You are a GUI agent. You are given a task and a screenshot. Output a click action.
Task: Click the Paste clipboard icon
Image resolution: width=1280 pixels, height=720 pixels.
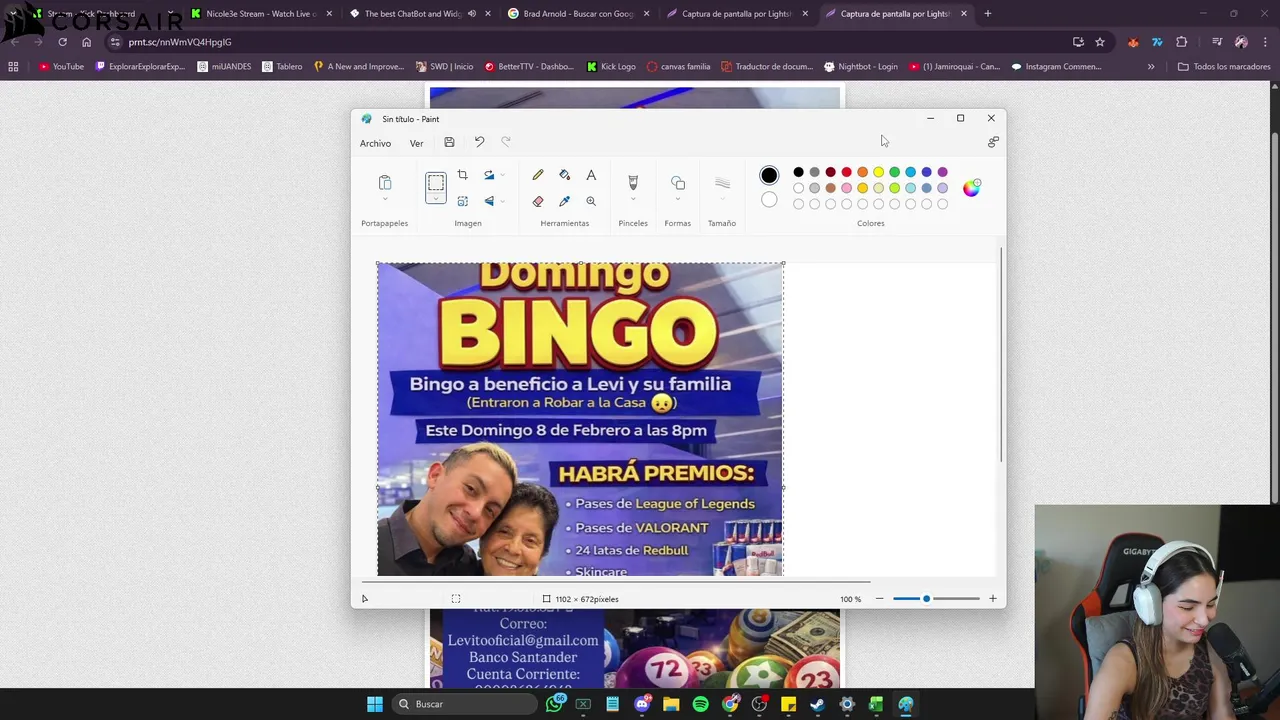[x=385, y=182]
